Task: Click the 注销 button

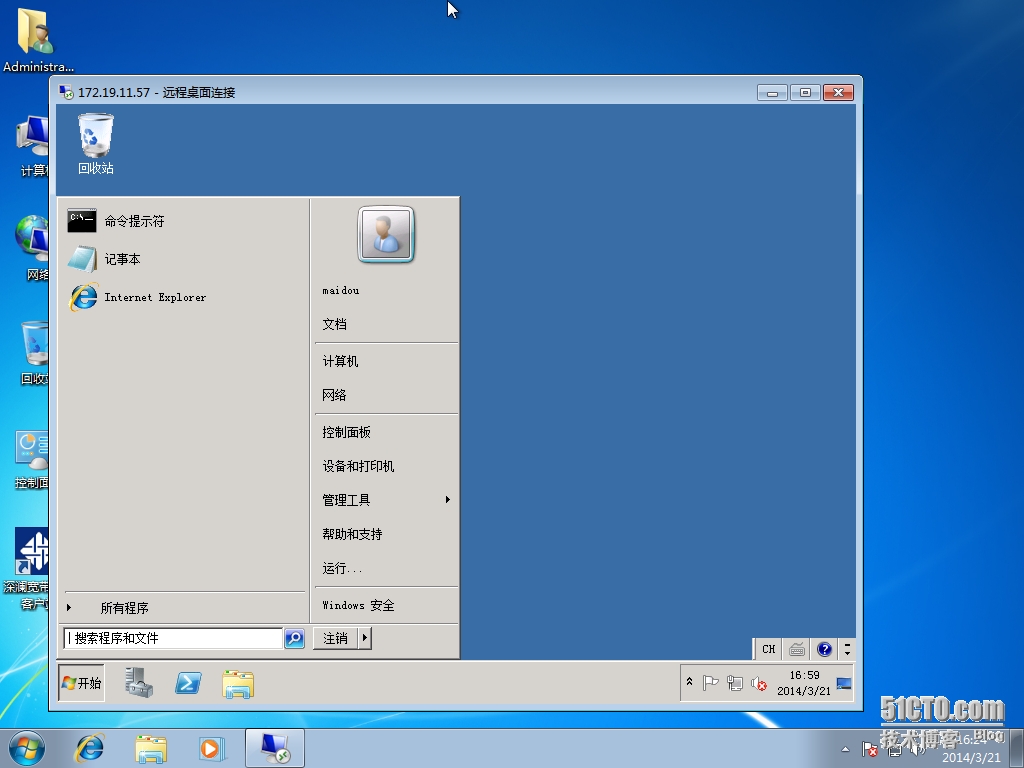Action: [x=336, y=638]
